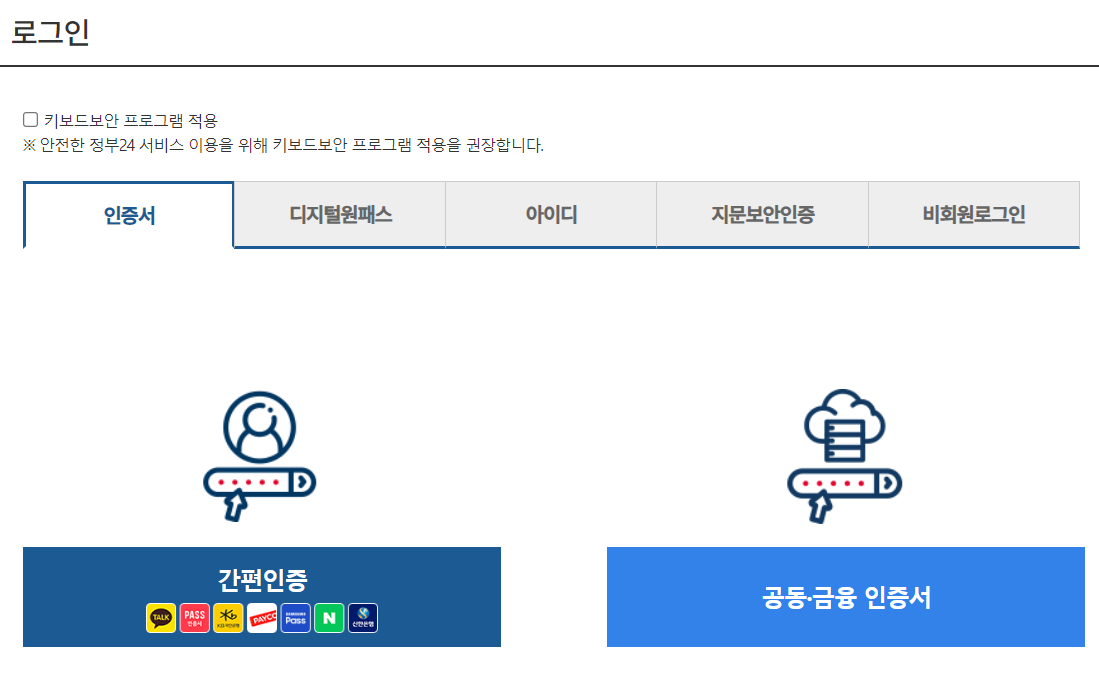Screen dimensions: 1099x685
Task: Click the yellow KB국민은행 icon
Action: click(x=228, y=618)
